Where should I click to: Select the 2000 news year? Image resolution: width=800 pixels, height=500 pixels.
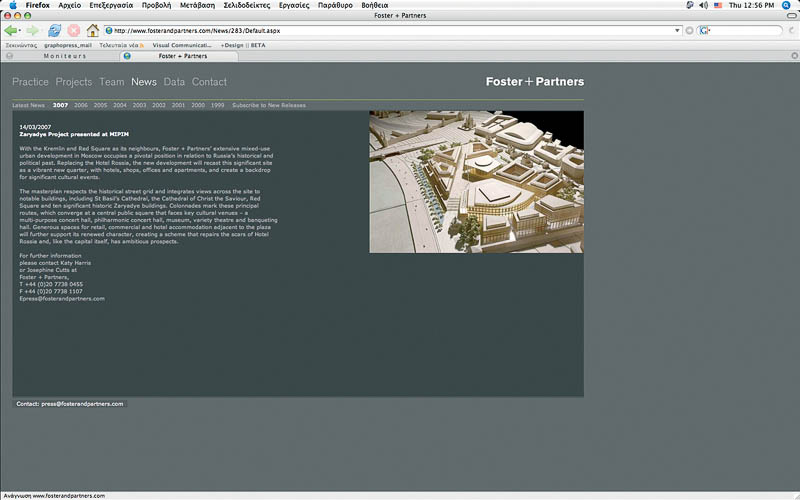(198, 105)
